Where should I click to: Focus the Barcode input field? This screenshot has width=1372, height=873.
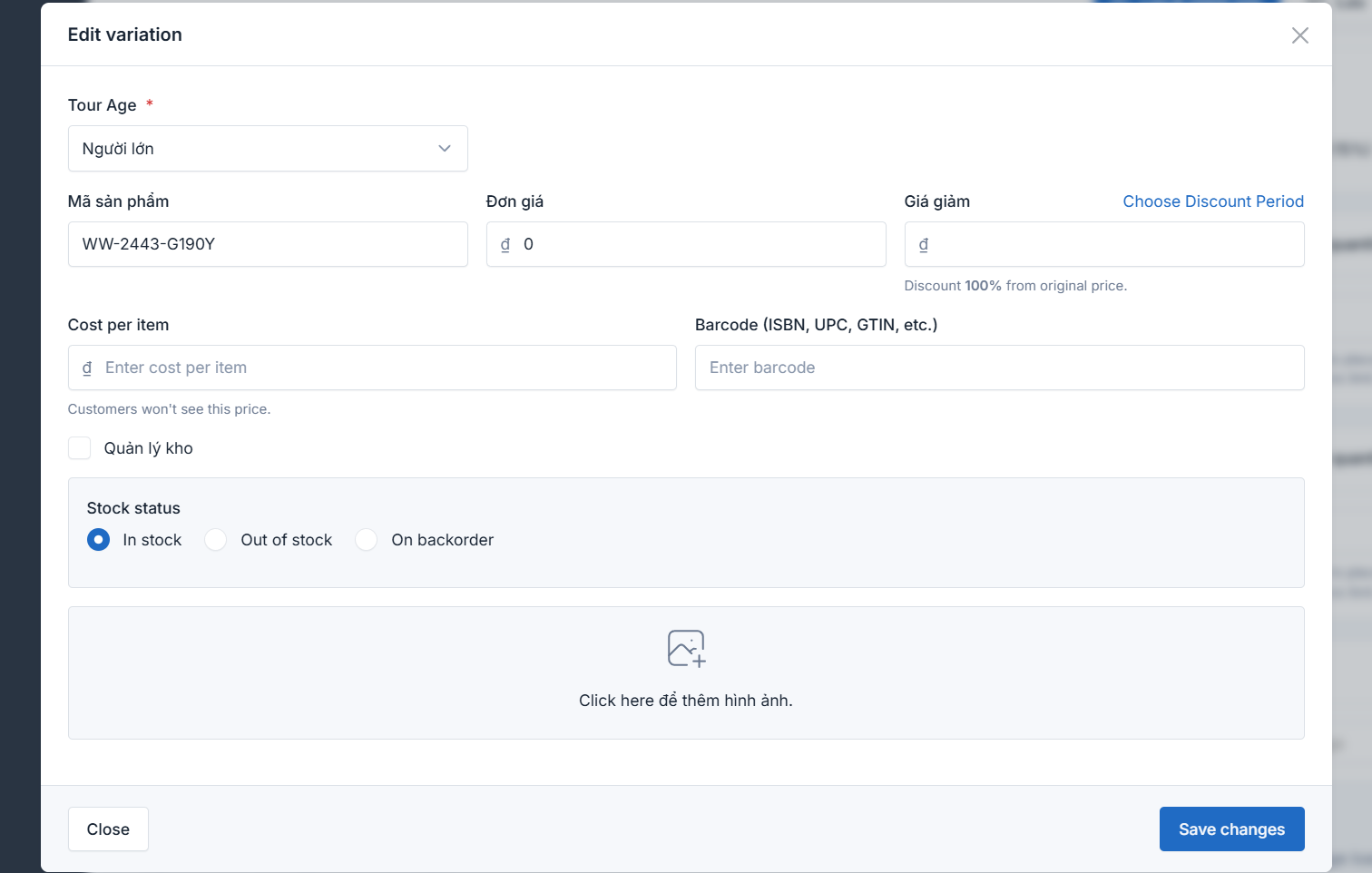[999, 368]
